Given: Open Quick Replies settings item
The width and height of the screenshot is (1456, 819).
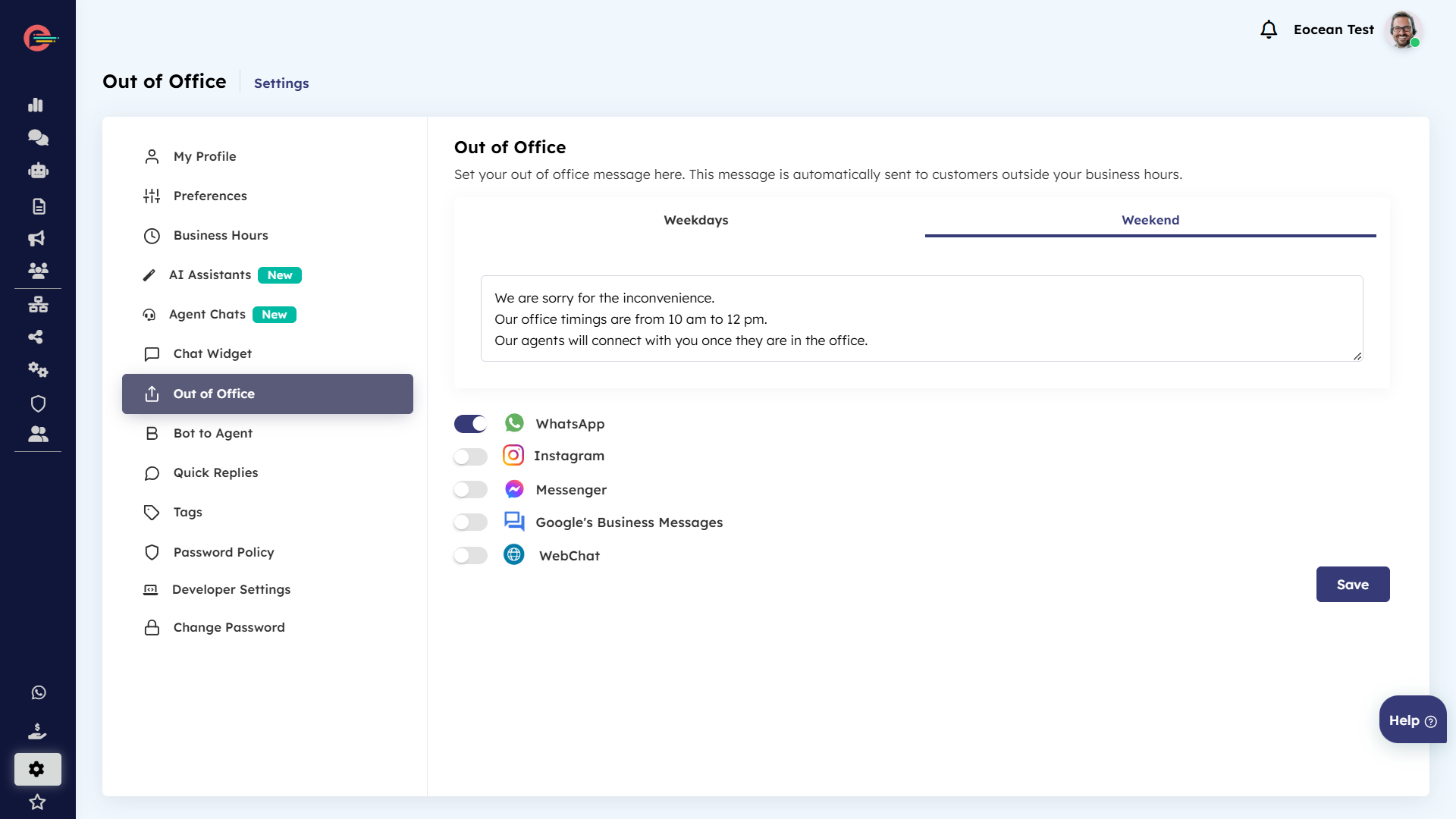Looking at the screenshot, I should pyautogui.click(x=215, y=472).
